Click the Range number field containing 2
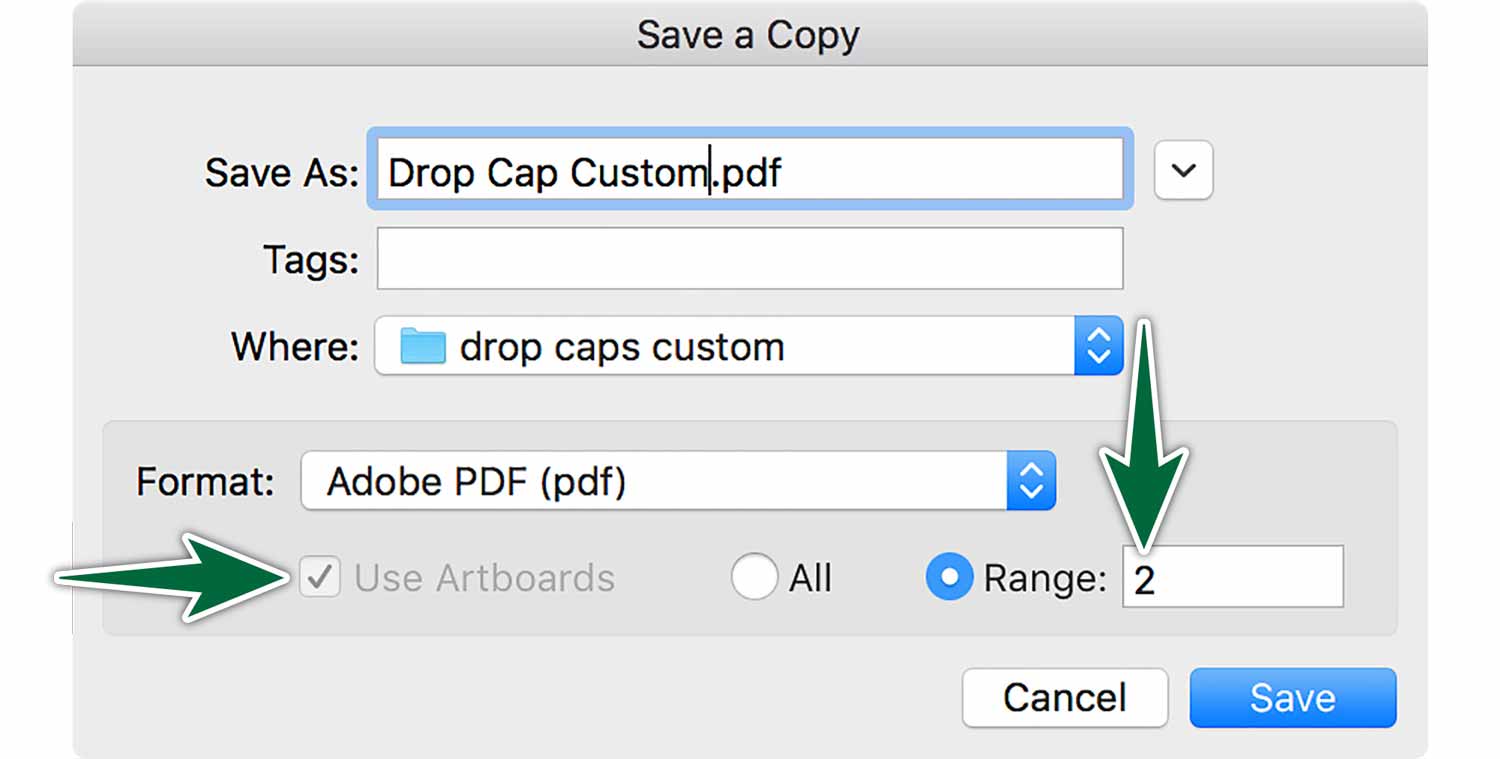 pyautogui.click(x=1233, y=576)
